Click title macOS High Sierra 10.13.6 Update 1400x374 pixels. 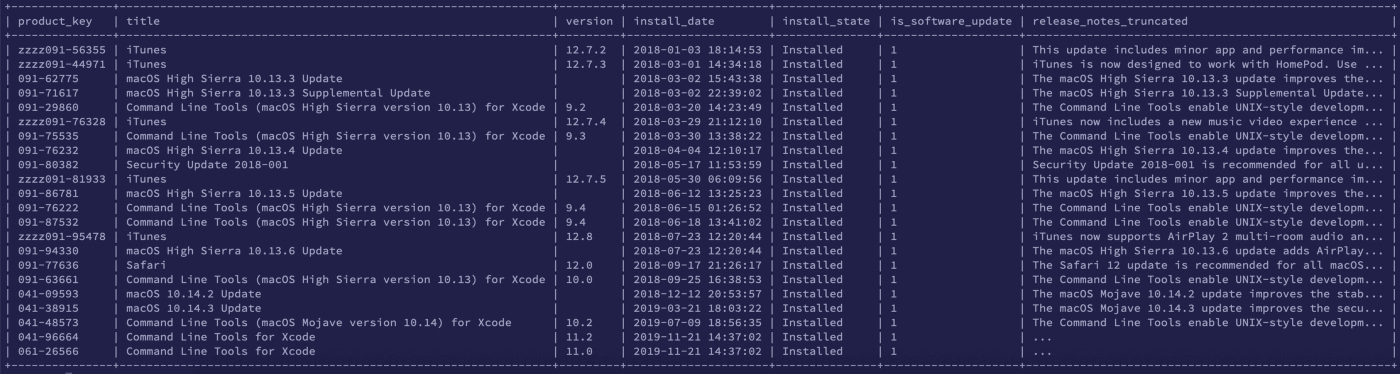[234, 251]
